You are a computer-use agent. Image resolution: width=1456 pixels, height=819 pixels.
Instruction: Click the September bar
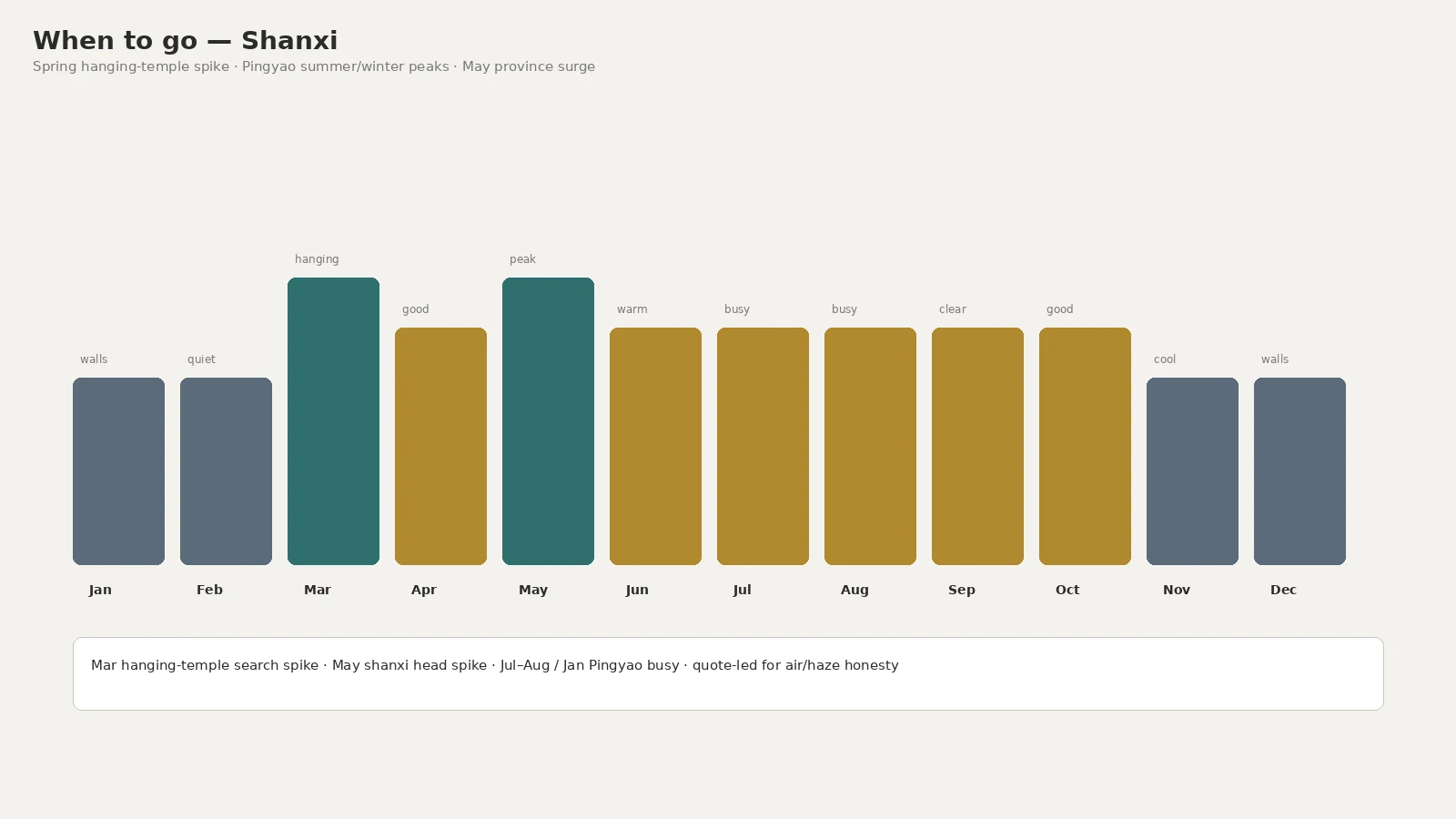977,446
